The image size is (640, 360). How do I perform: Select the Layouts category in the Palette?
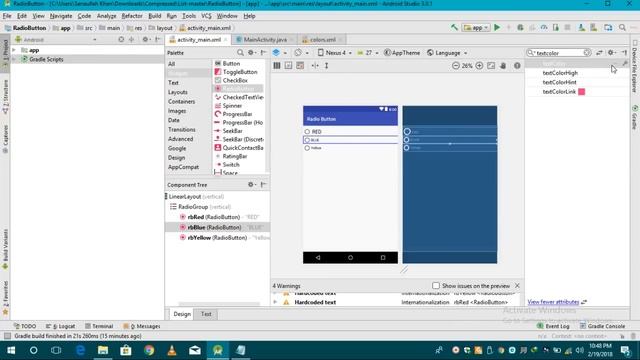click(178, 92)
